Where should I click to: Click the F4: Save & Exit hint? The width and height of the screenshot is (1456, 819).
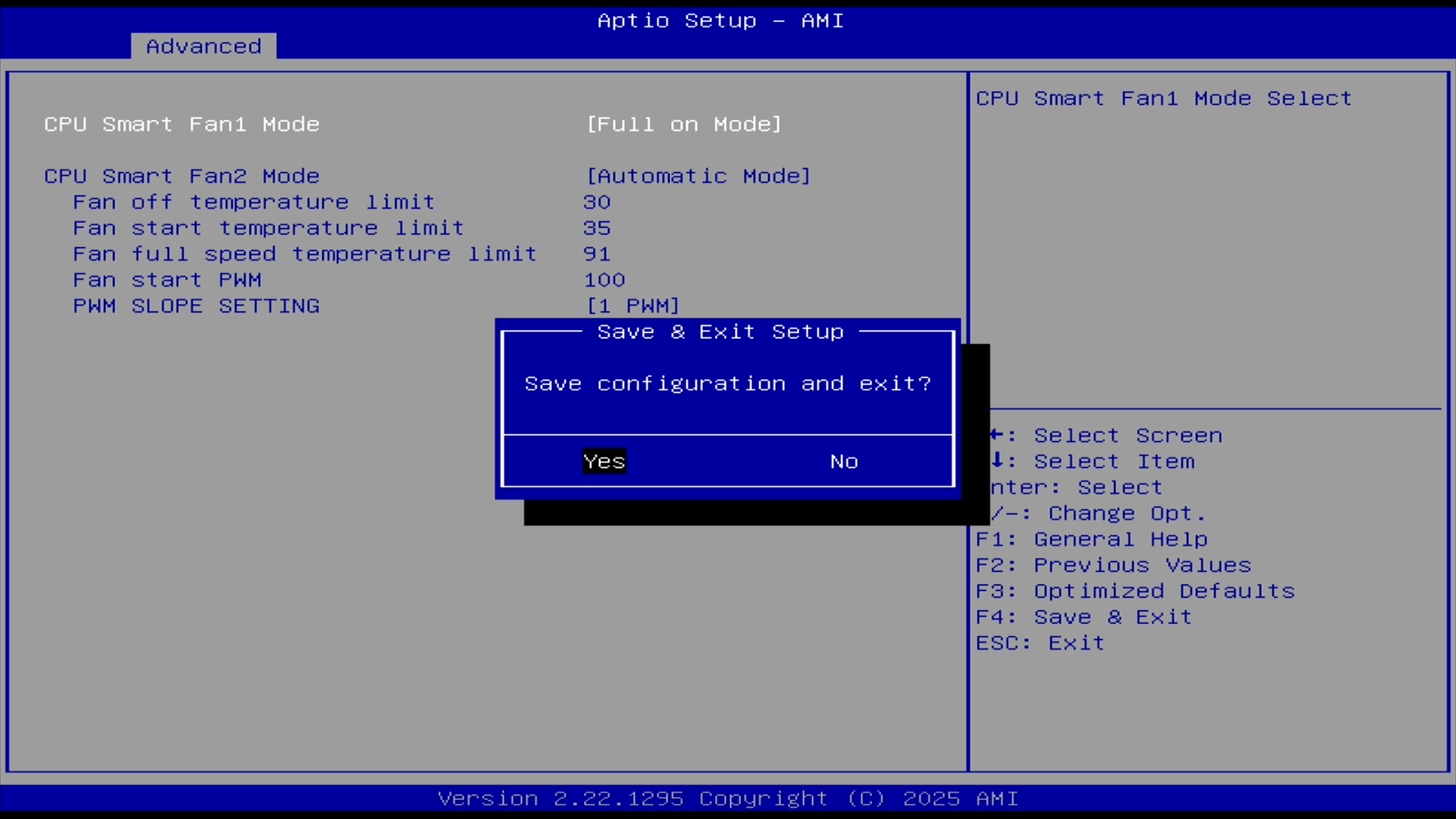pyautogui.click(x=1084, y=617)
